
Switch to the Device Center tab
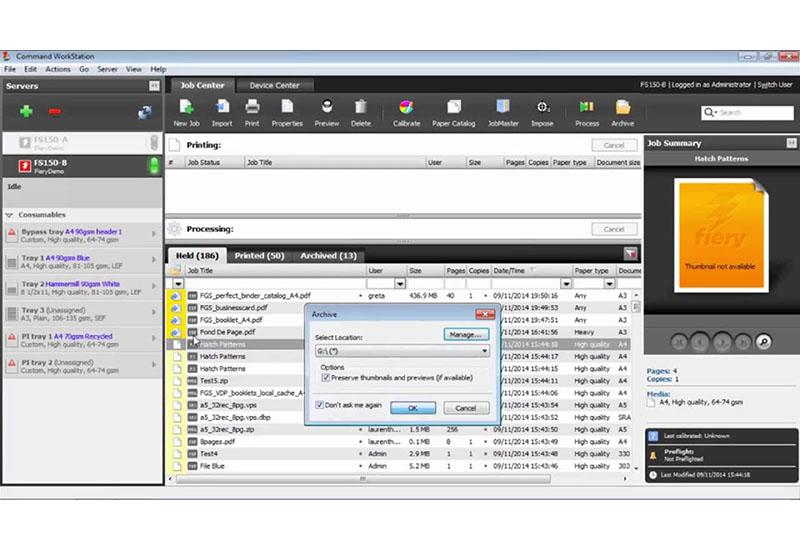tap(275, 85)
